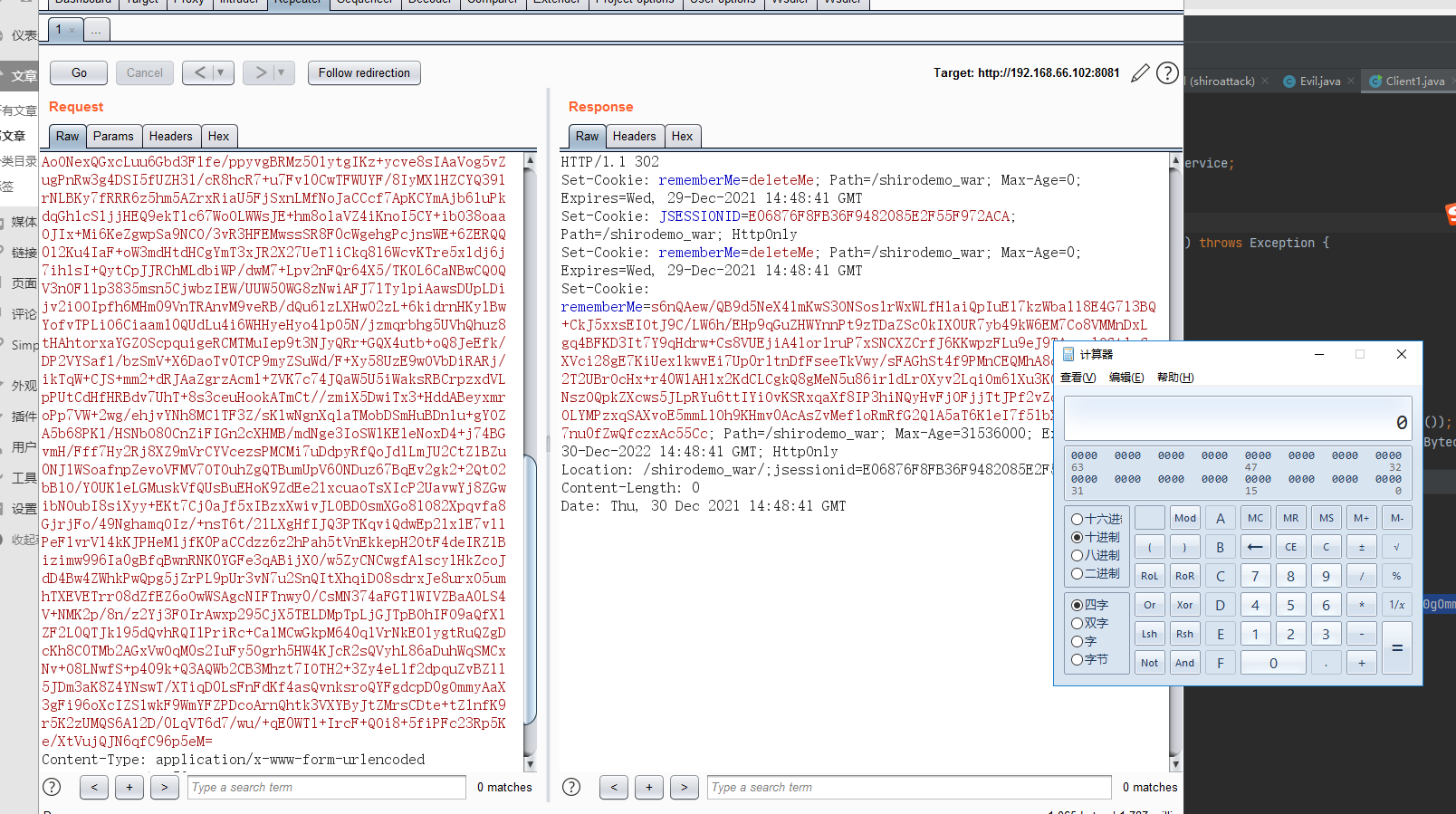Viewport: 1456px width, 814px height.
Task: Switch to Request Hex tab
Action: coord(218,136)
